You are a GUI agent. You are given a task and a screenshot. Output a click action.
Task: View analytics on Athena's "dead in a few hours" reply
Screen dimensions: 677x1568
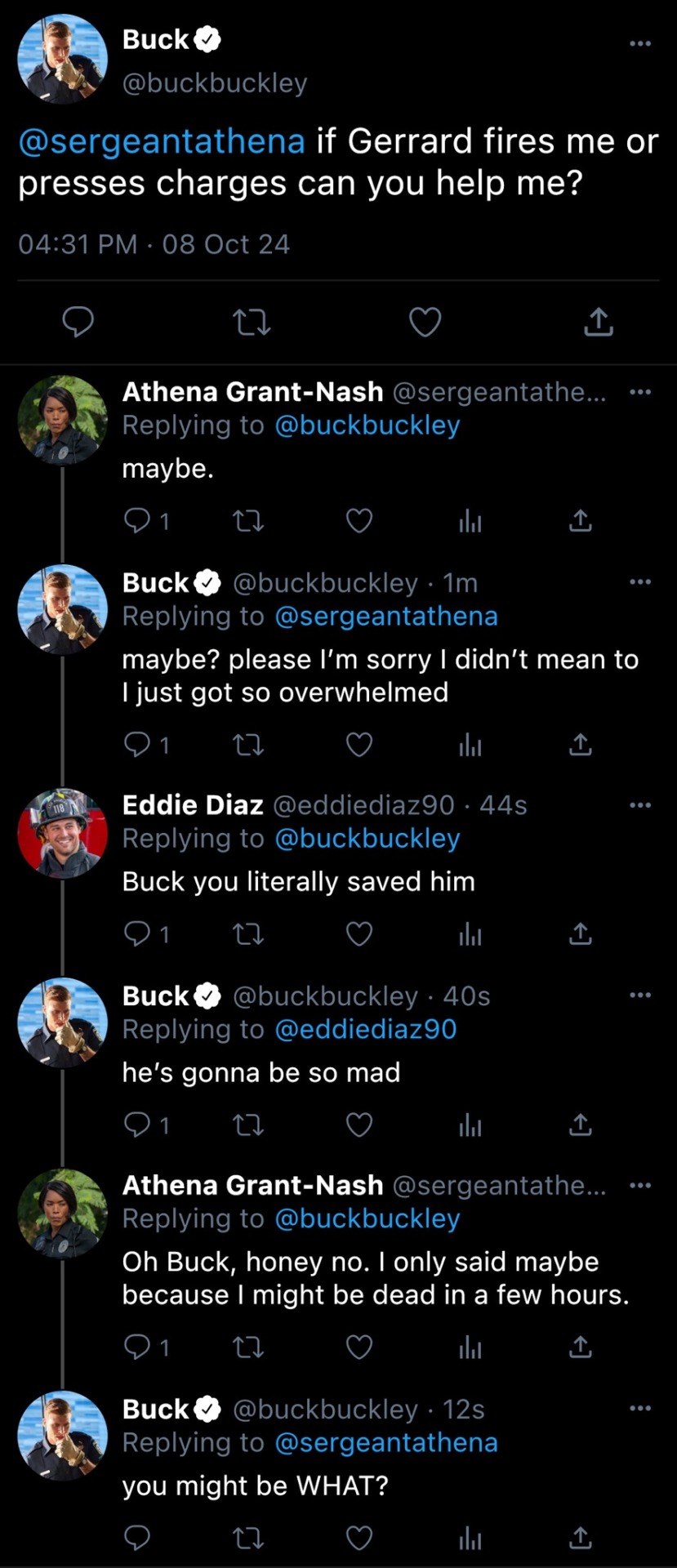click(x=470, y=1347)
